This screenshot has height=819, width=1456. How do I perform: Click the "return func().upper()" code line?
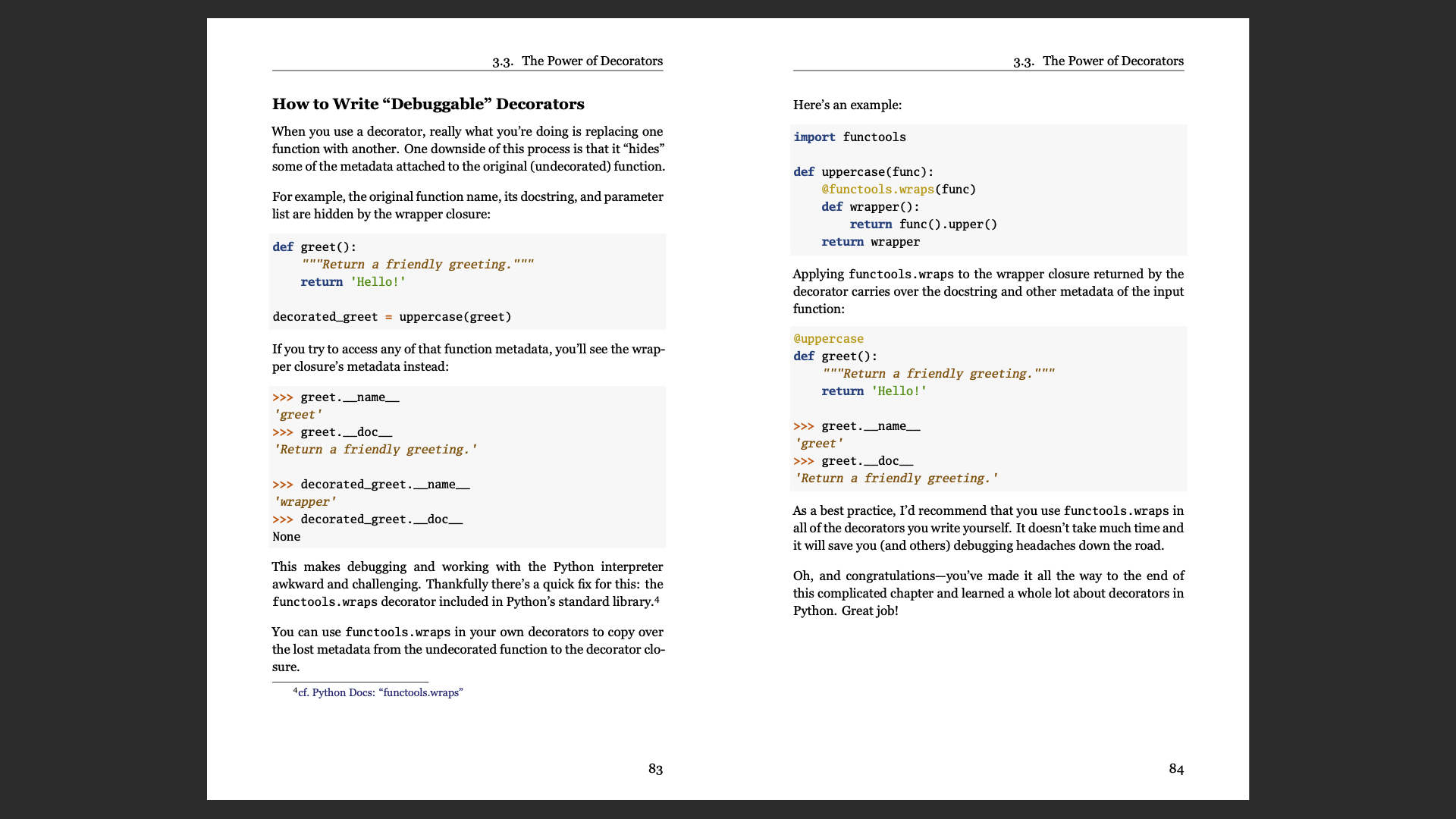[x=923, y=224]
